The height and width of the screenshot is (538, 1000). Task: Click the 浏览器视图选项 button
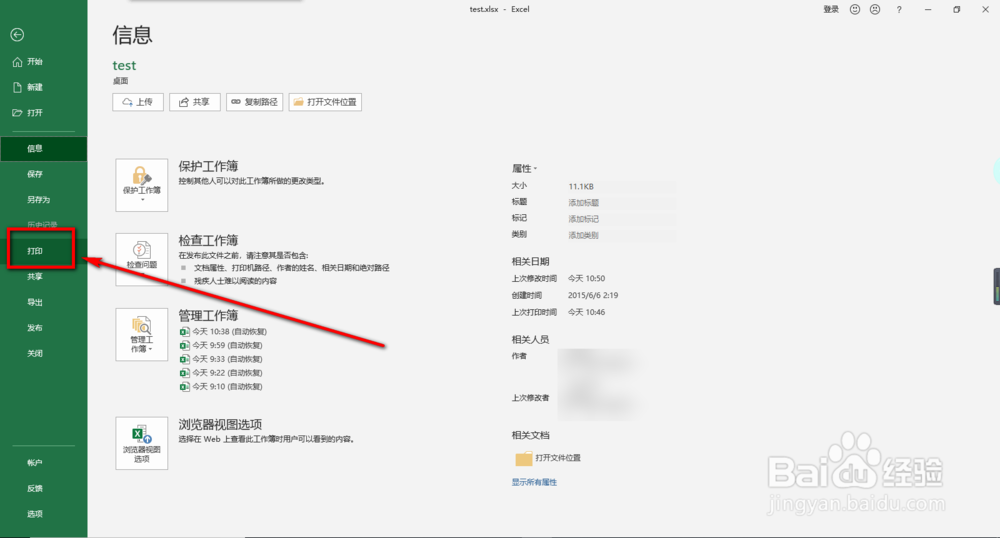pyautogui.click(x=142, y=444)
